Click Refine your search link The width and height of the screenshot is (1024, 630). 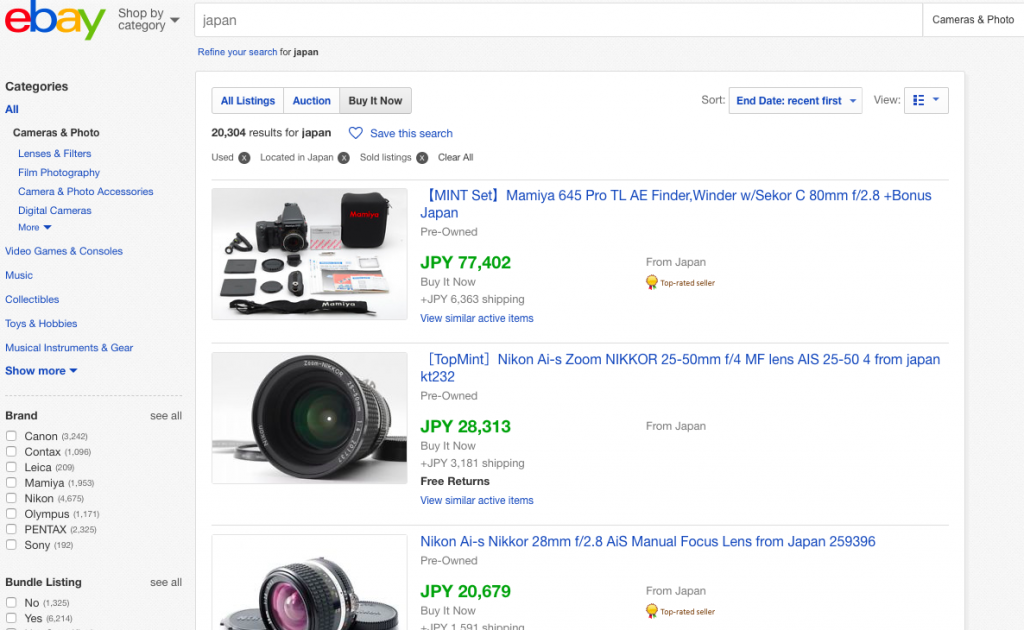pos(238,52)
